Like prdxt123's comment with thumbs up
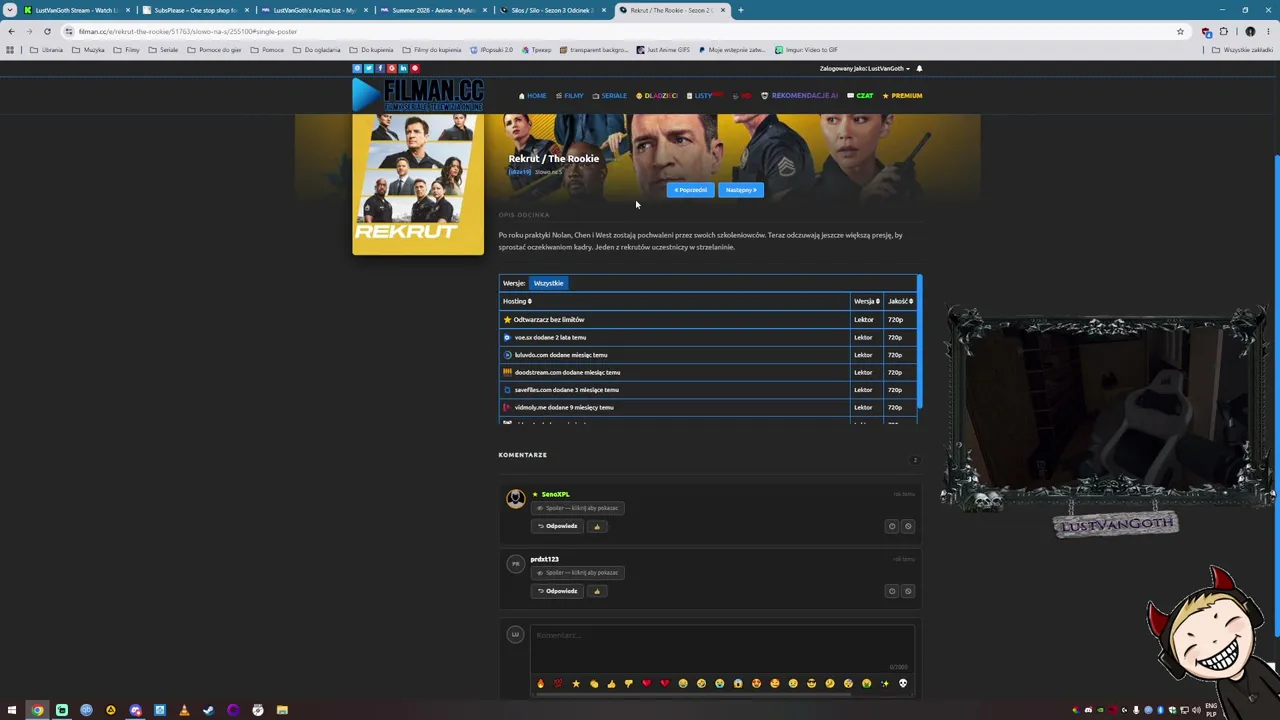The height and width of the screenshot is (720, 1280). coord(597,591)
